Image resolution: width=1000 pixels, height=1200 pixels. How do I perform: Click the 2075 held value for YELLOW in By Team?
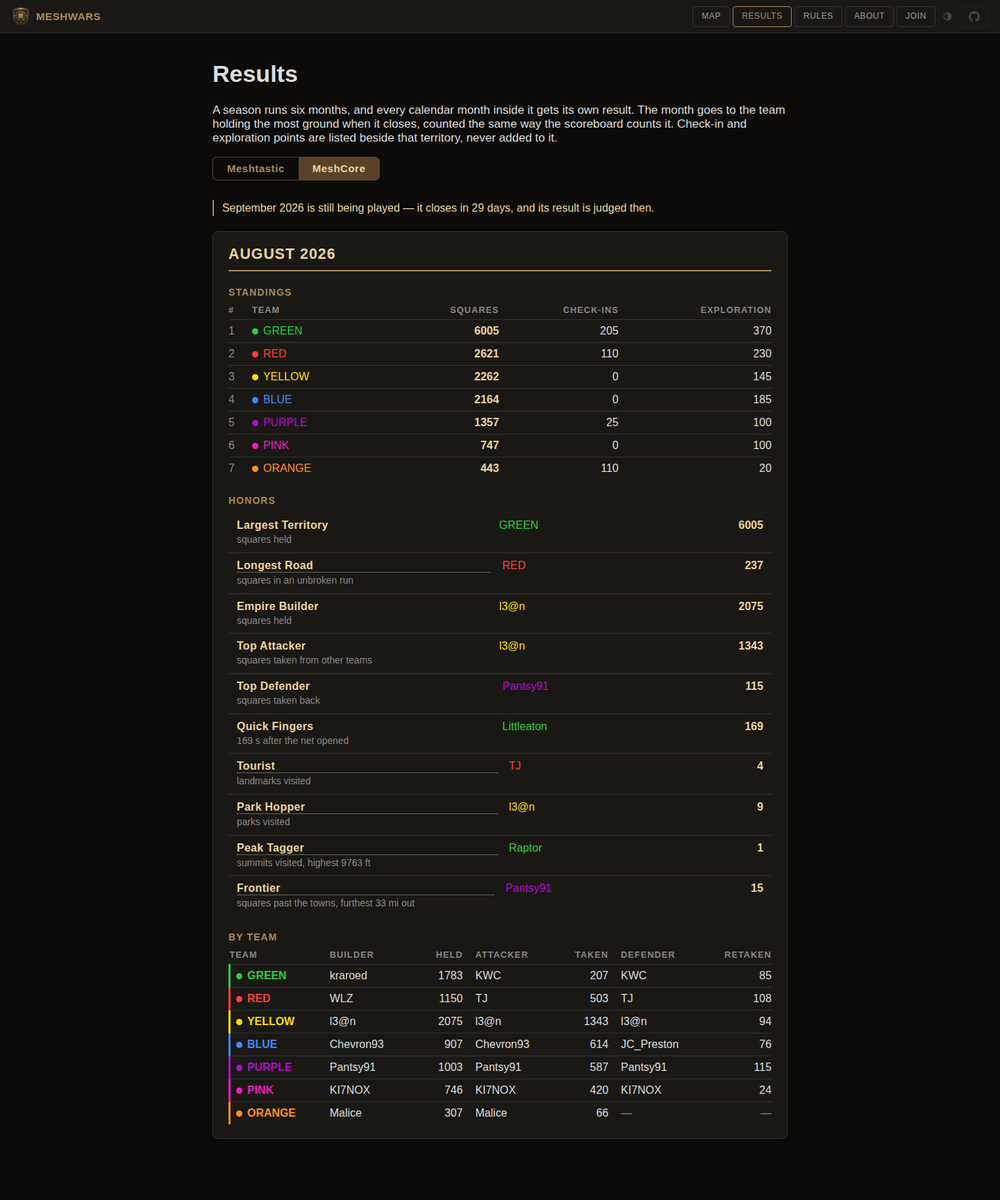click(450, 1021)
